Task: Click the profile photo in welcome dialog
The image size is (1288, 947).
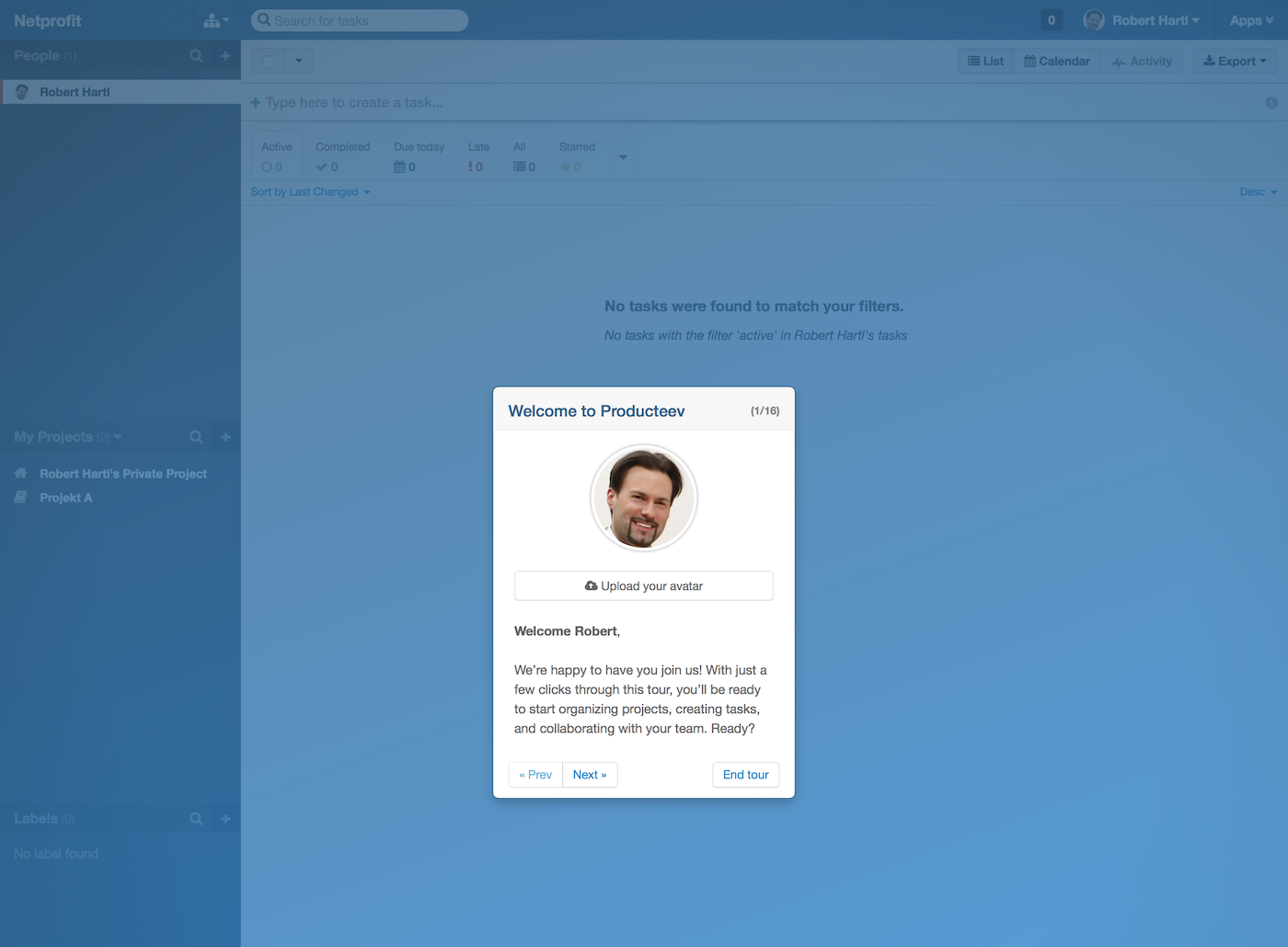Action: coord(644,498)
